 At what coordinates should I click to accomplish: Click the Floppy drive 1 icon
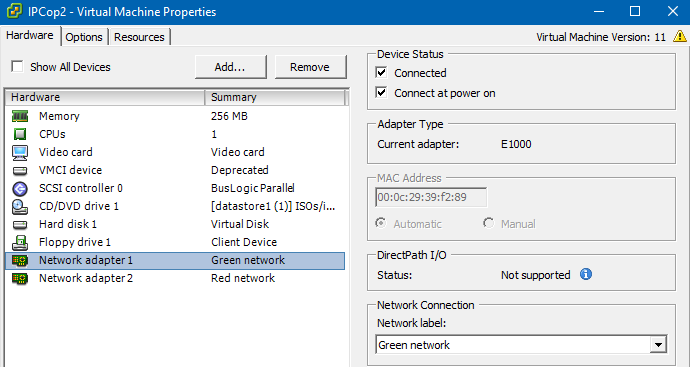tap(20, 242)
